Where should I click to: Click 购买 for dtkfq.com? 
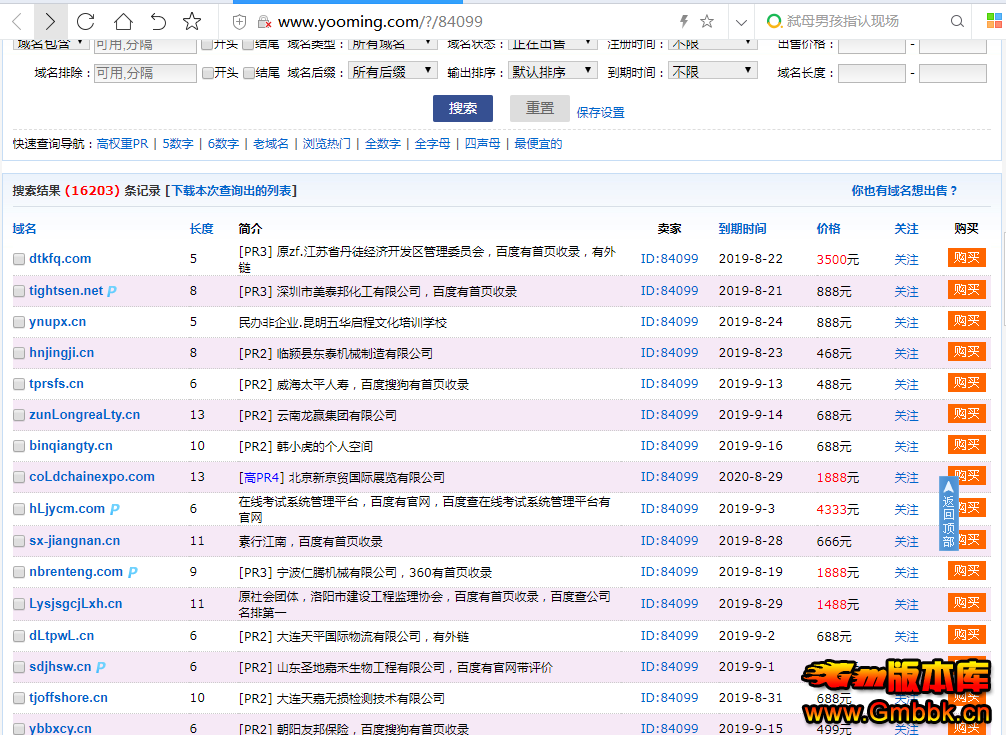966,258
